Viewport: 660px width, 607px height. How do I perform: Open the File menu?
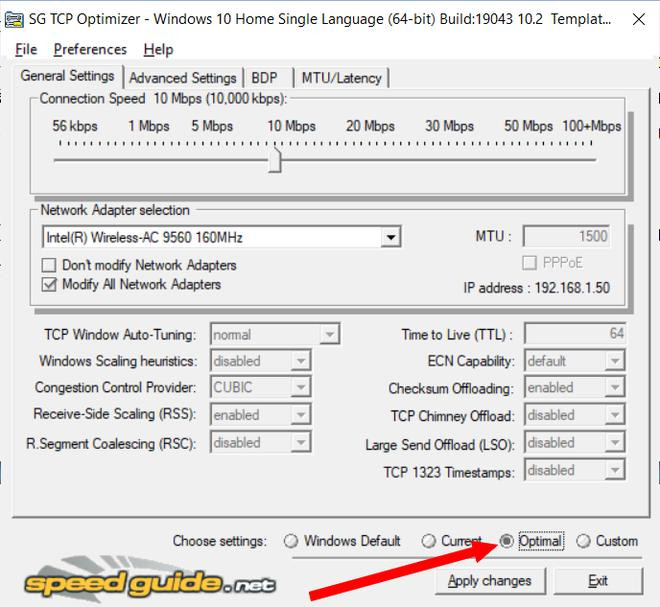tap(26, 49)
